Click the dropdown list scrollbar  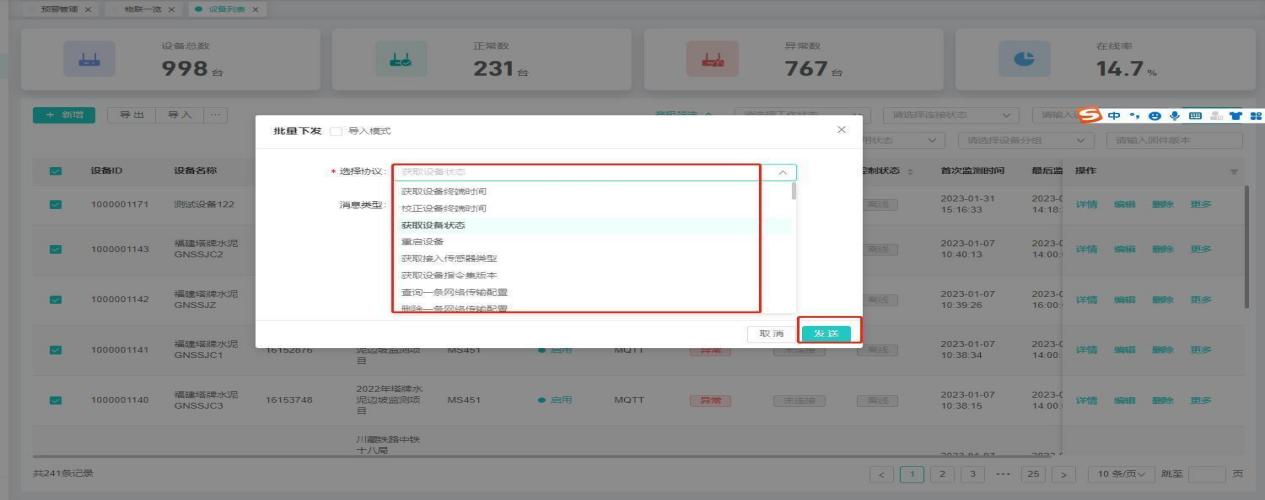(795, 191)
